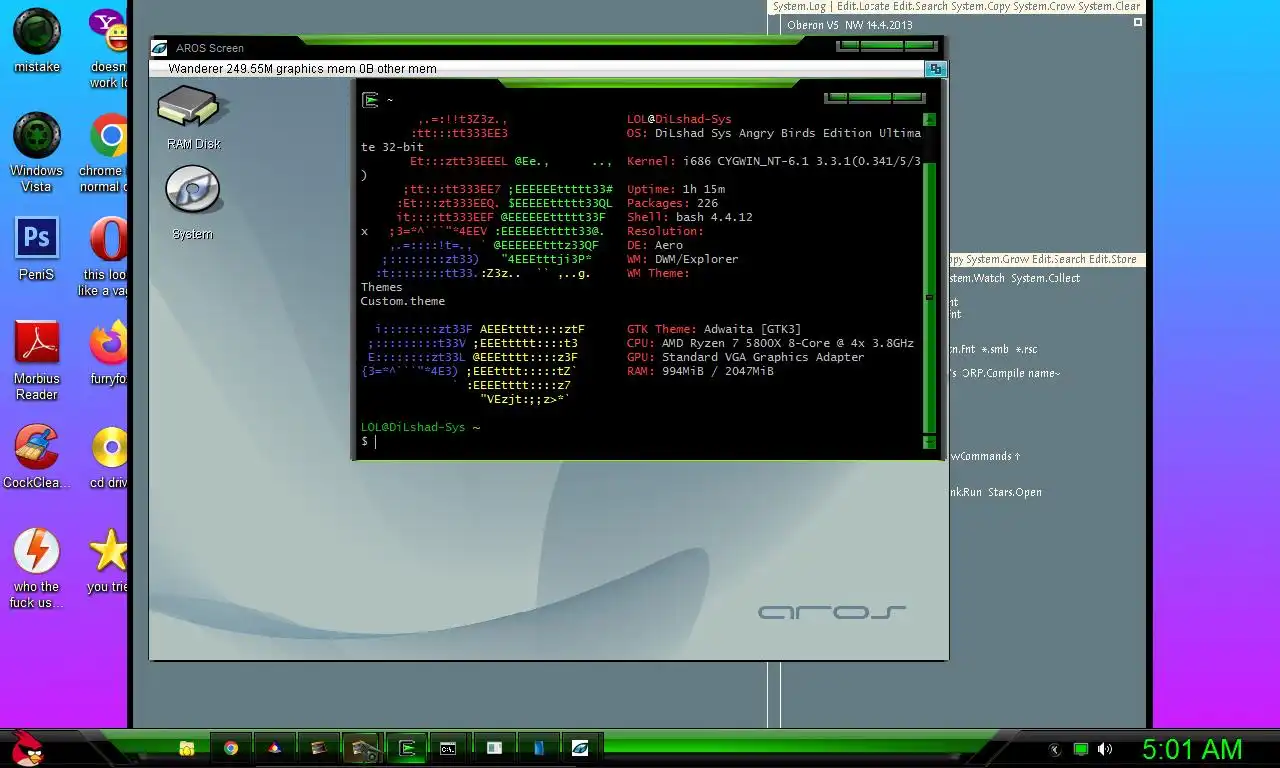
Task: Click the Wanderer memory title bar
Action: click(x=537, y=69)
